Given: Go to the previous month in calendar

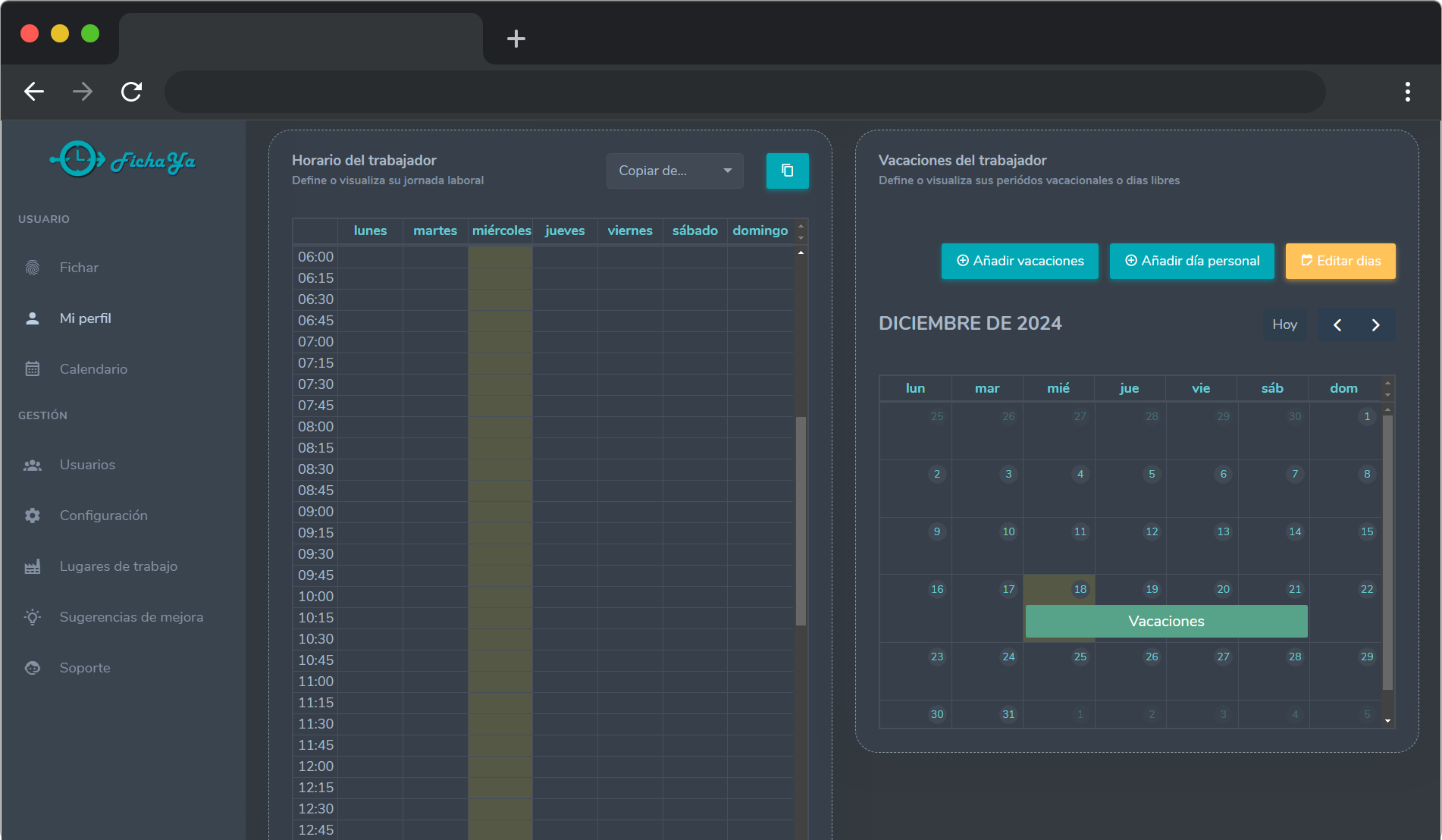Looking at the screenshot, I should pyautogui.click(x=1337, y=324).
